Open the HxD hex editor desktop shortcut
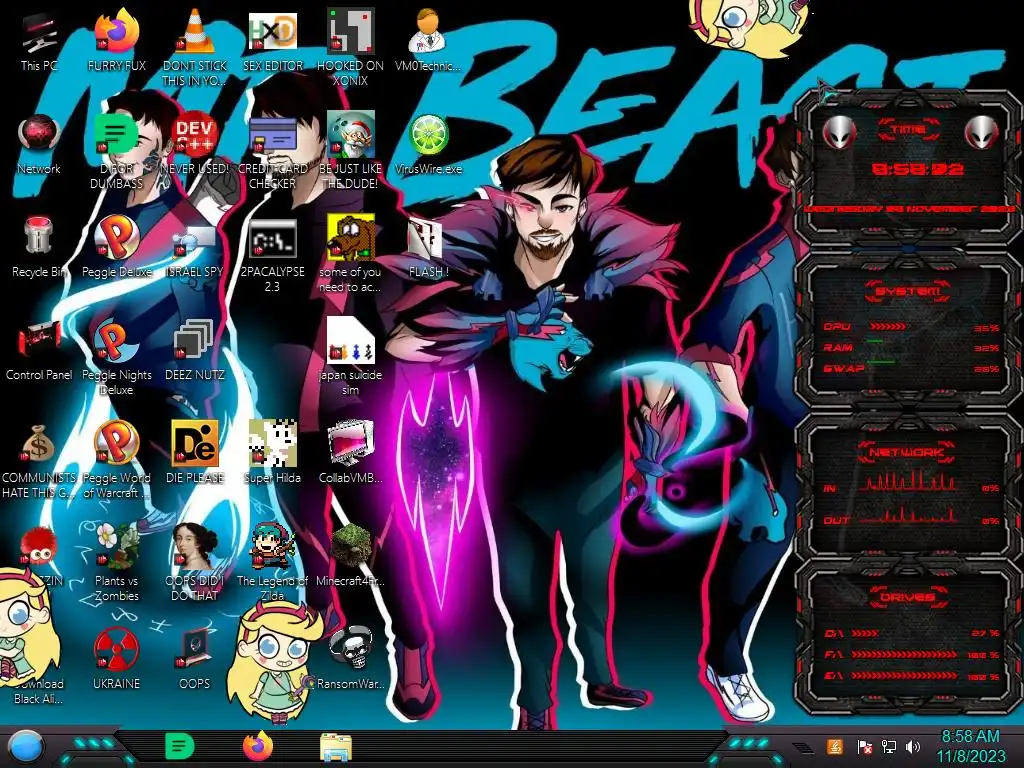This screenshot has width=1024, height=768. (272, 41)
